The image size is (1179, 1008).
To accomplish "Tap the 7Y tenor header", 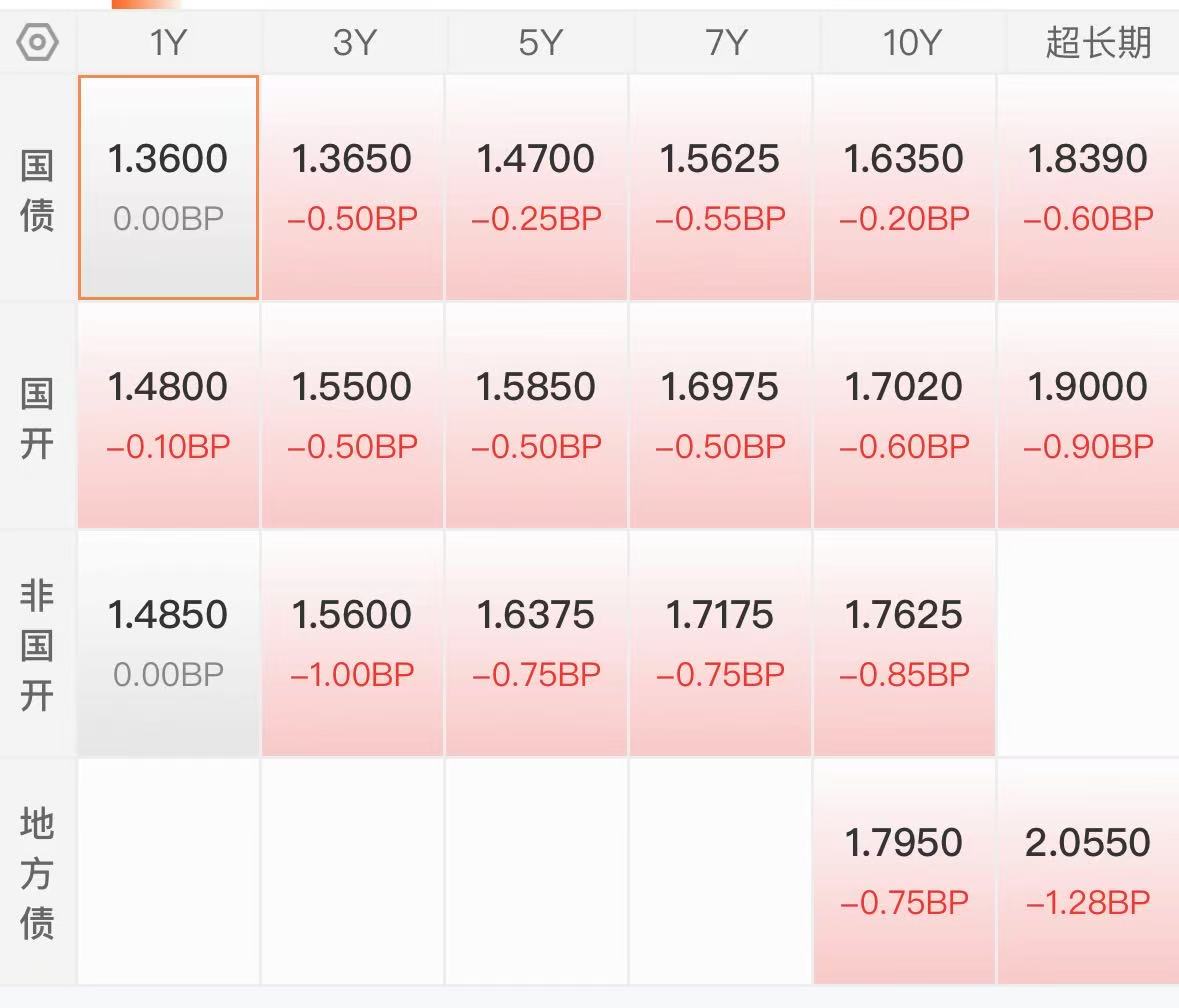I will (x=725, y=42).
